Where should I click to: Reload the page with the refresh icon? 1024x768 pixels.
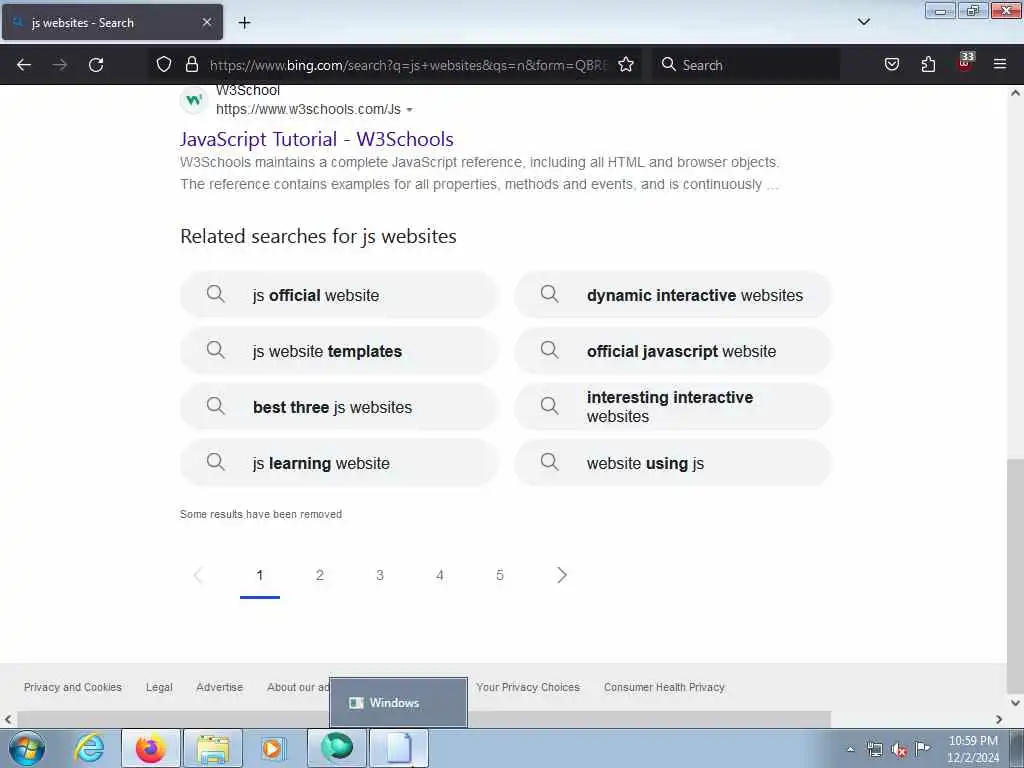(96, 65)
